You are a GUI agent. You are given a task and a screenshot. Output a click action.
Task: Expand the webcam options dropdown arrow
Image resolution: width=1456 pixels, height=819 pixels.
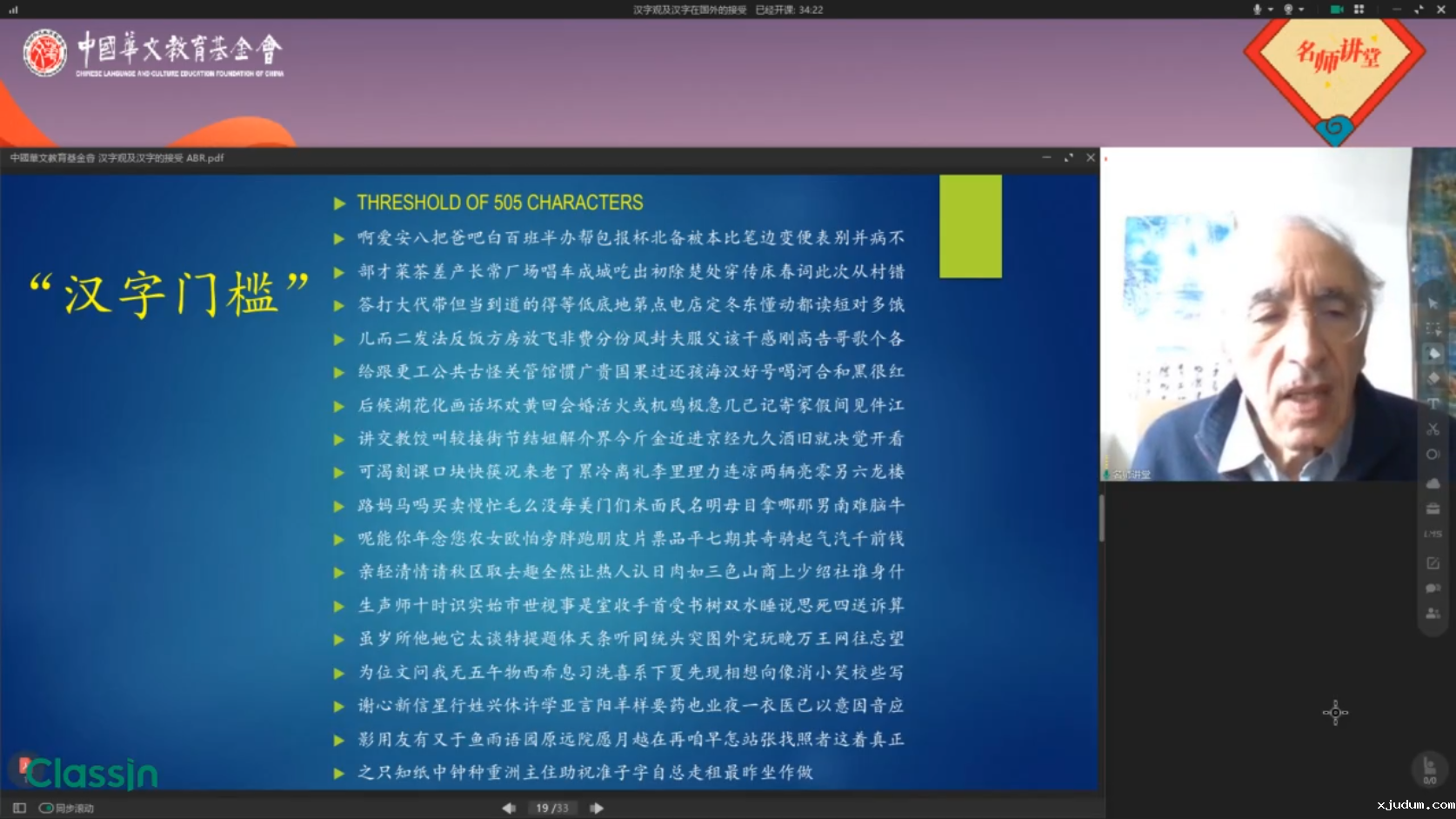1301,10
